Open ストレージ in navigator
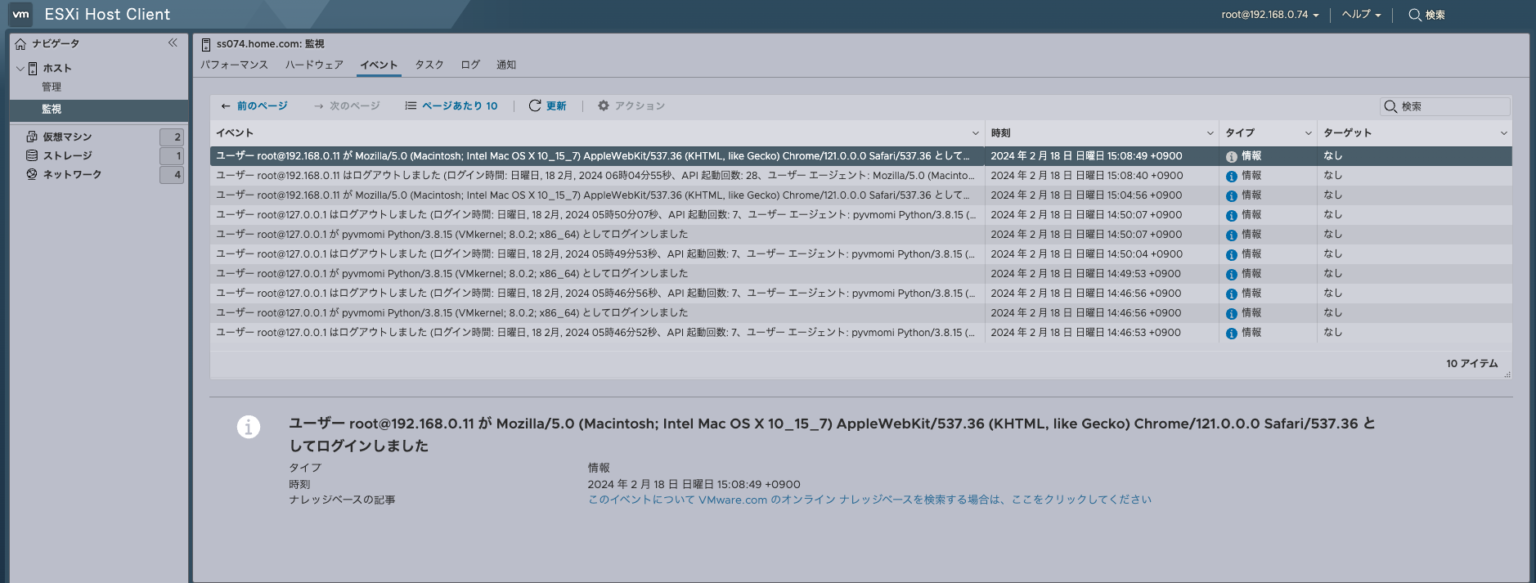This screenshot has width=1536, height=583. click(x=67, y=156)
